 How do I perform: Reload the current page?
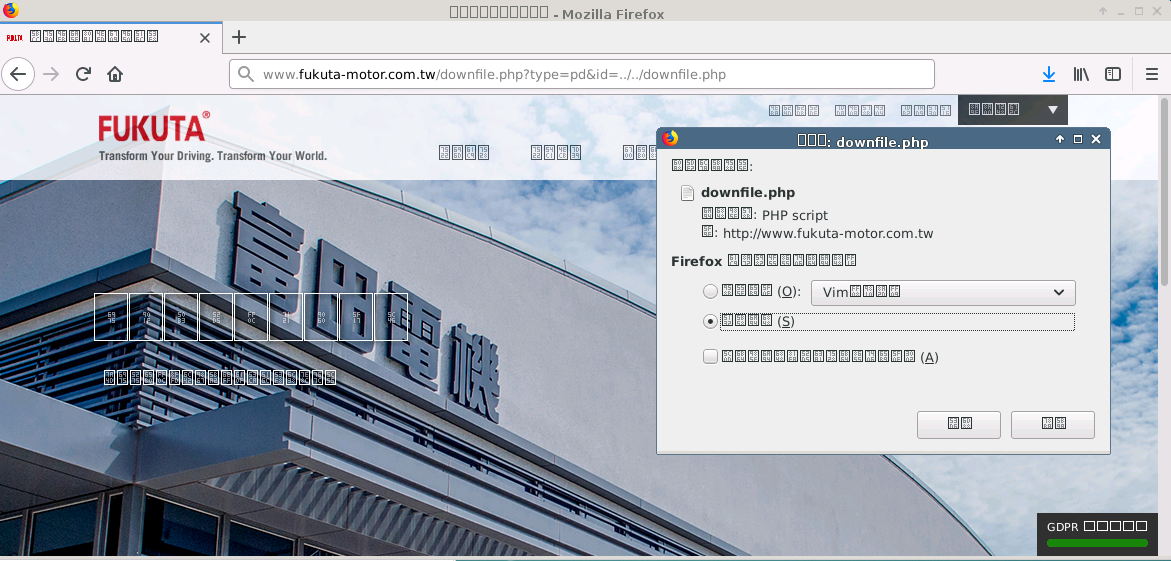(x=83, y=74)
